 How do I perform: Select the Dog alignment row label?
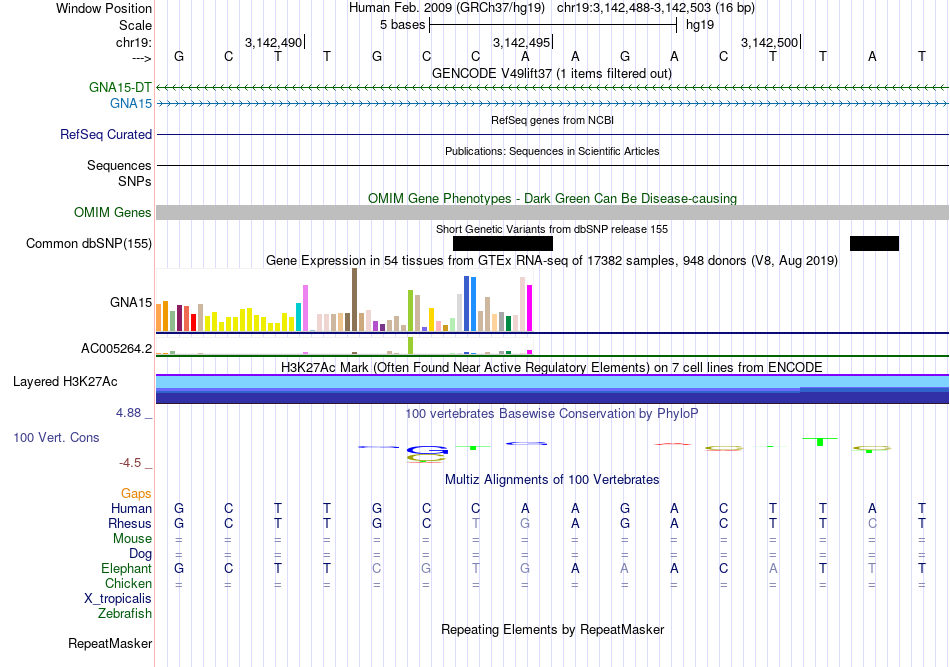tap(141, 554)
